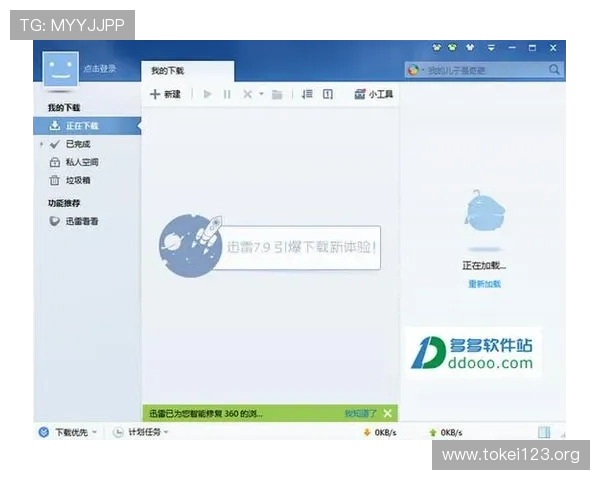This screenshot has width=600, height=480.
Task: Click the search magnifier icon
Action: pos(555,70)
